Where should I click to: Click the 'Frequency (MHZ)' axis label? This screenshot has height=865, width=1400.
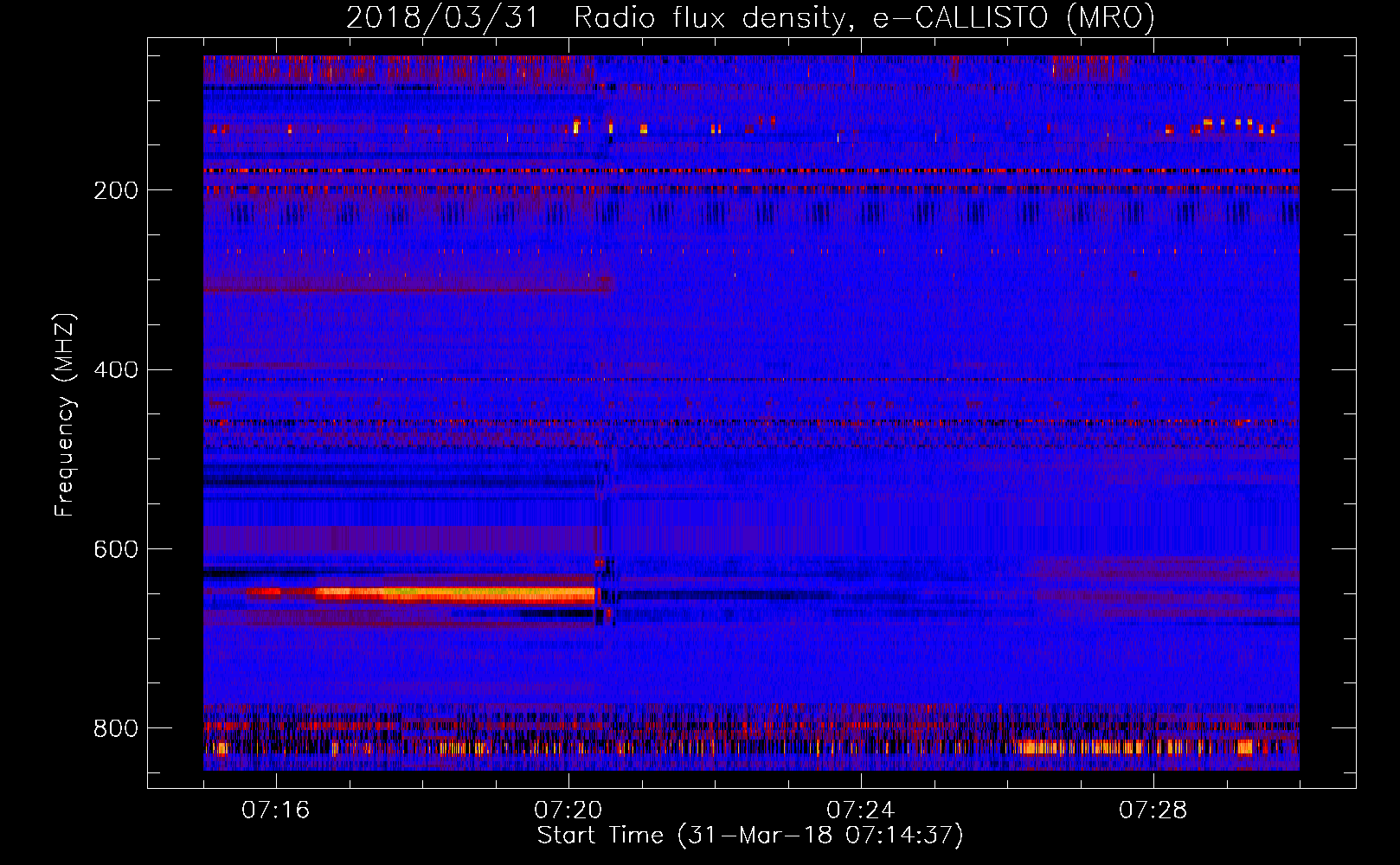[x=64, y=415]
